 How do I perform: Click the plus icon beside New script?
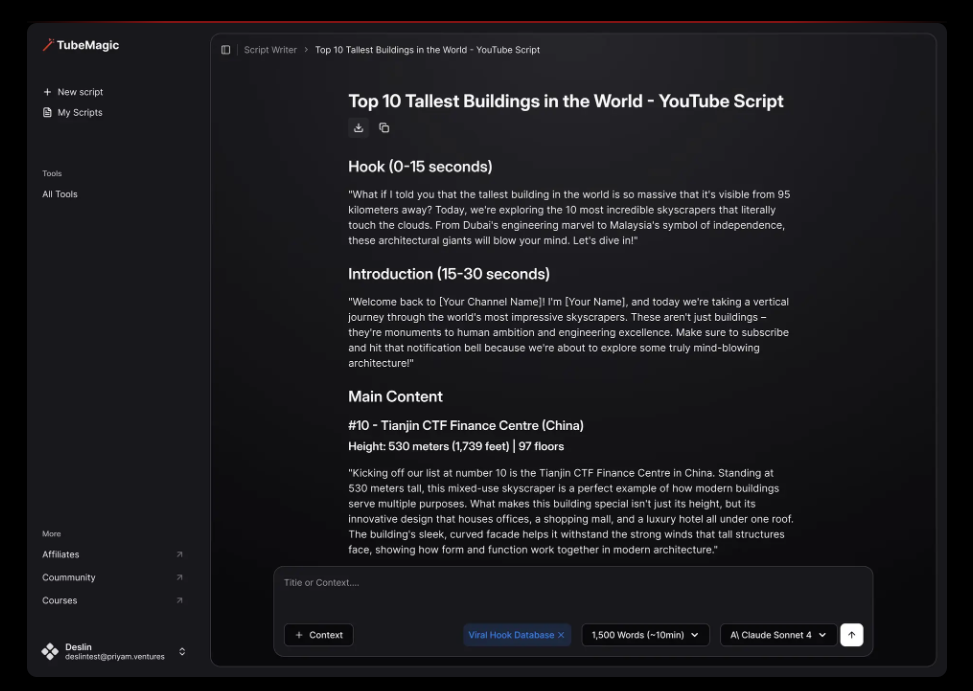pyautogui.click(x=47, y=92)
